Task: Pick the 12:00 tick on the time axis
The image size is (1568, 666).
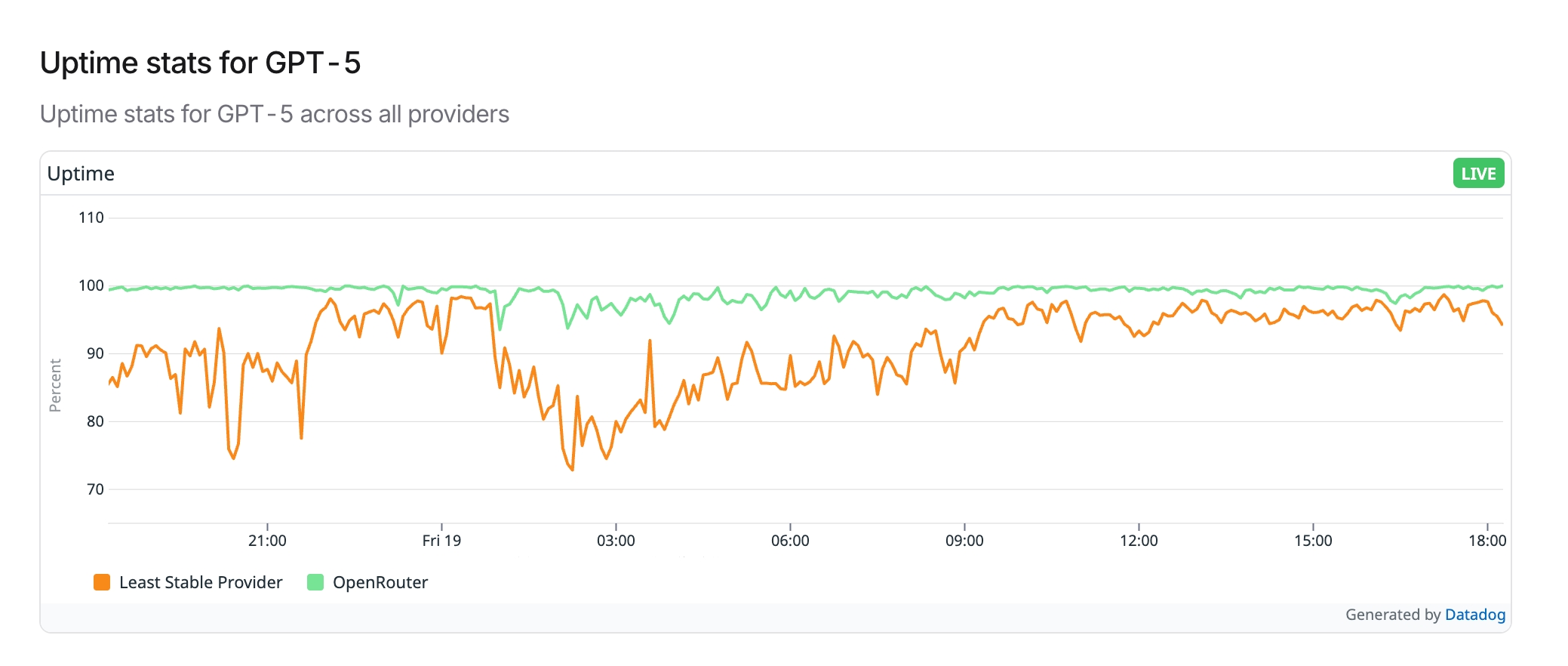Action: point(1139,541)
